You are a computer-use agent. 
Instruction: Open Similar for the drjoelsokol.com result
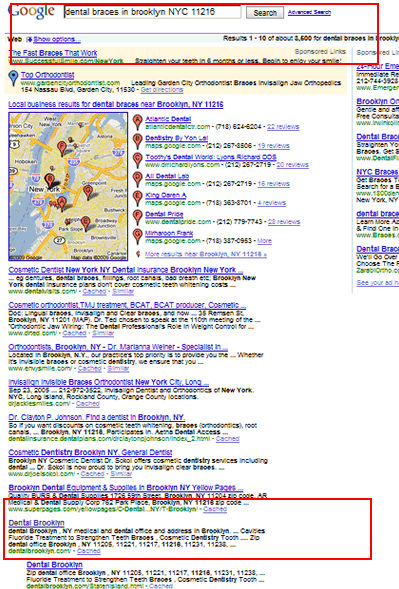click(121, 474)
